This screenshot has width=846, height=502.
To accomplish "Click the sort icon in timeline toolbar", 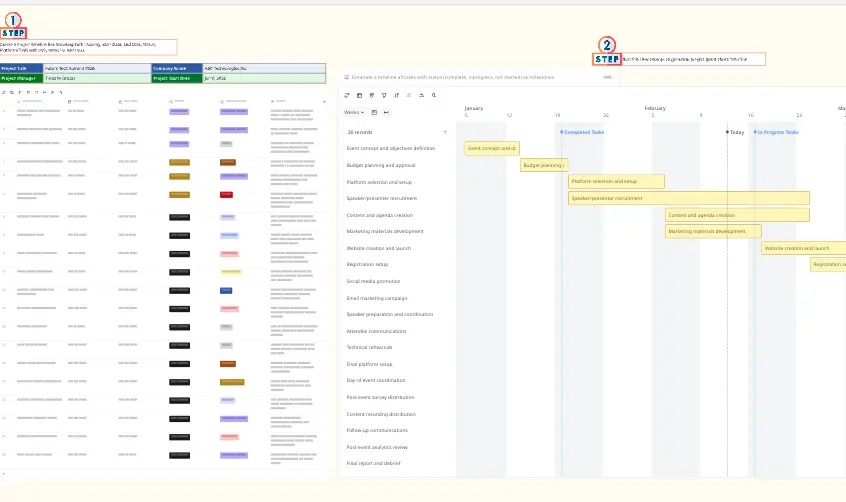I will coord(397,95).
